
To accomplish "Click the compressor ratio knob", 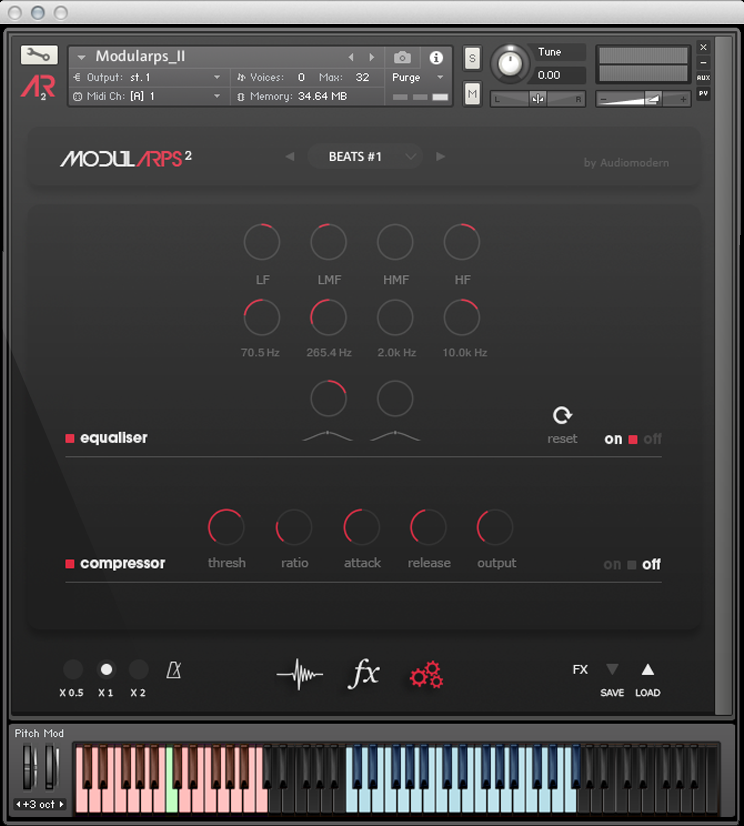I will (293, 527).
